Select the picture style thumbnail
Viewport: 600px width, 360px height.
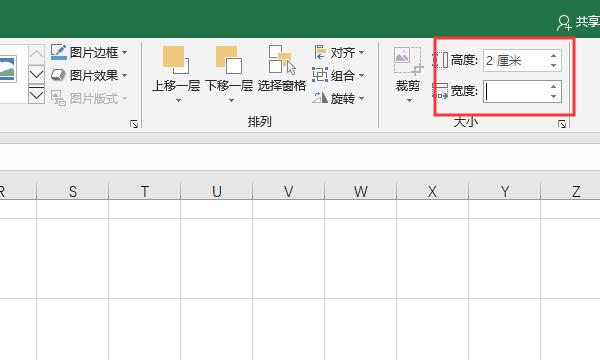pyautogui.click(x=8, y=69)
